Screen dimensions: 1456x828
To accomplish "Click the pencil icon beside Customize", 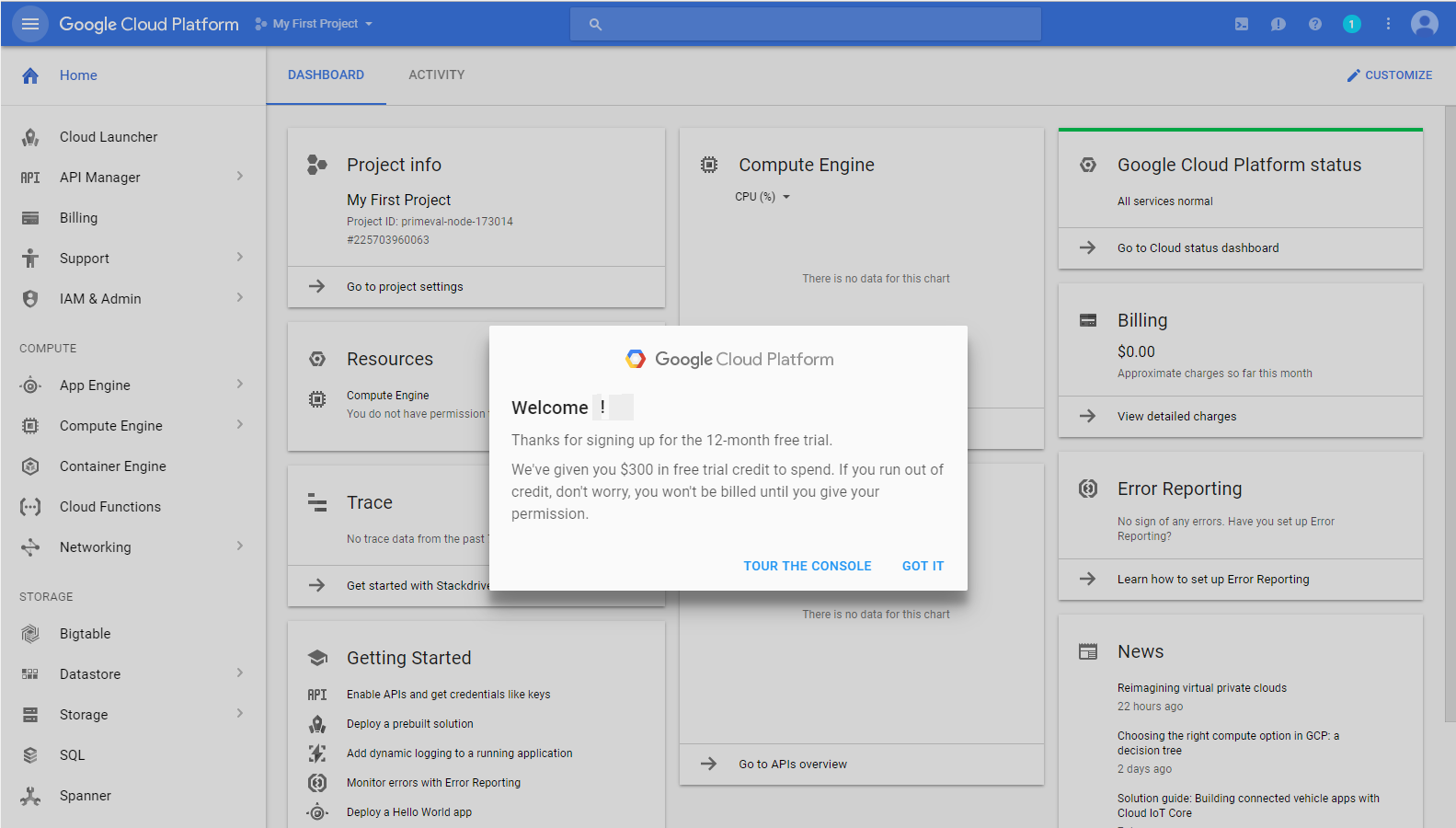I will click(x=1353, y=75).
